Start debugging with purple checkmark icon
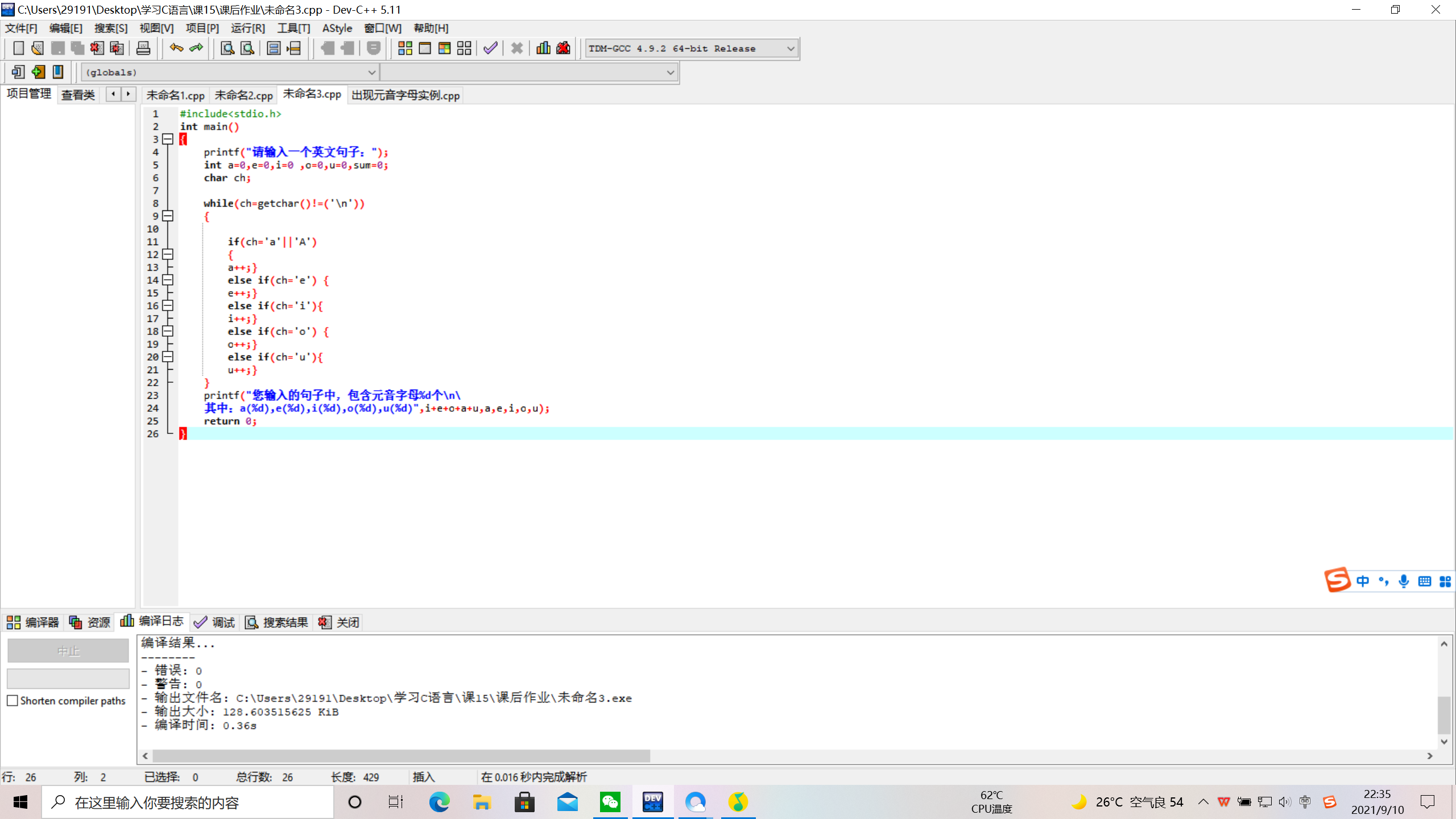The height and width of the screenshot is (819, 1456). [x=490, y=48]
